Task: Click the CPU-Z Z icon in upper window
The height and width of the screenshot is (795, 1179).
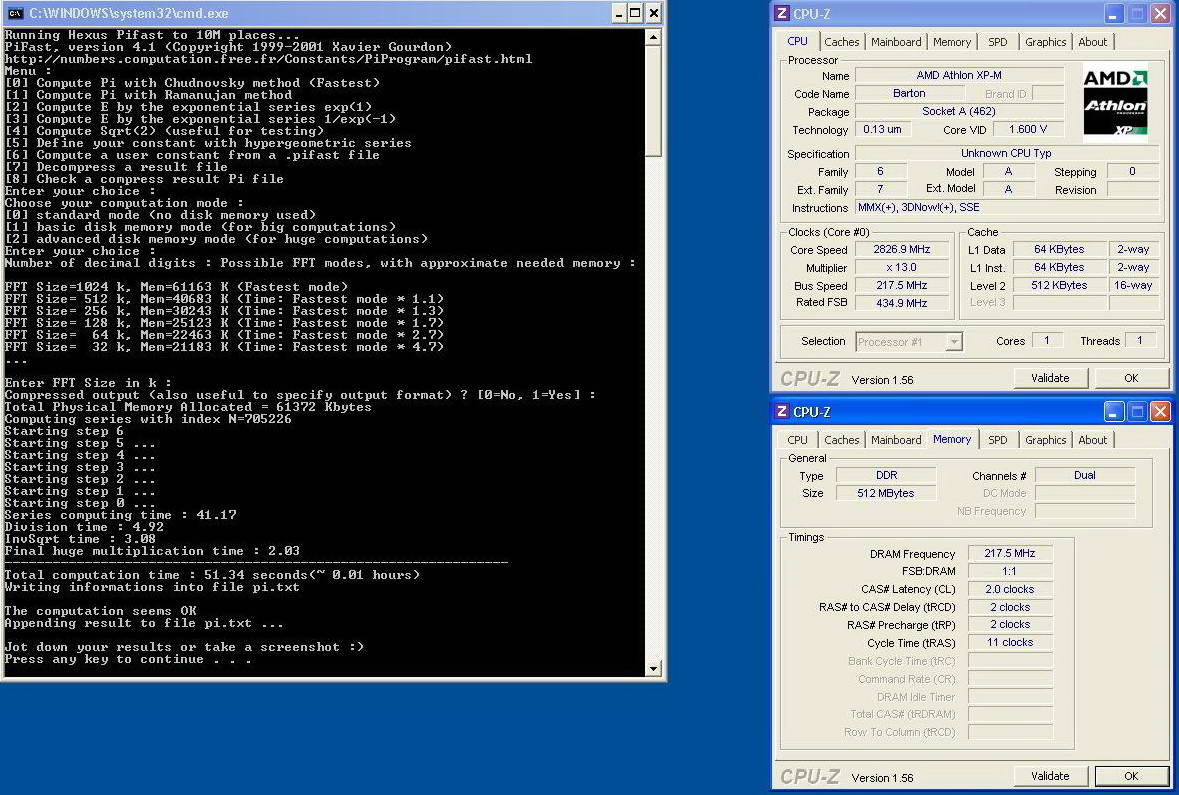Action: pos(782,14)
